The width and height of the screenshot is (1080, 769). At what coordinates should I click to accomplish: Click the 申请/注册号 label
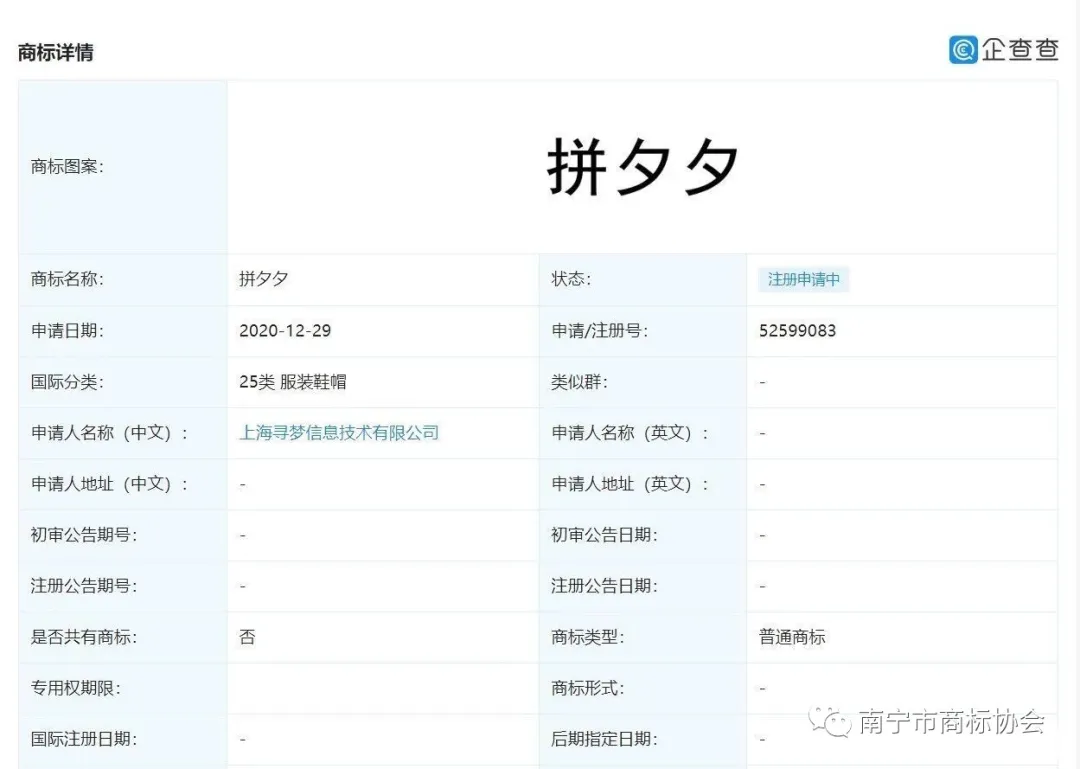[x=599, y=331]
